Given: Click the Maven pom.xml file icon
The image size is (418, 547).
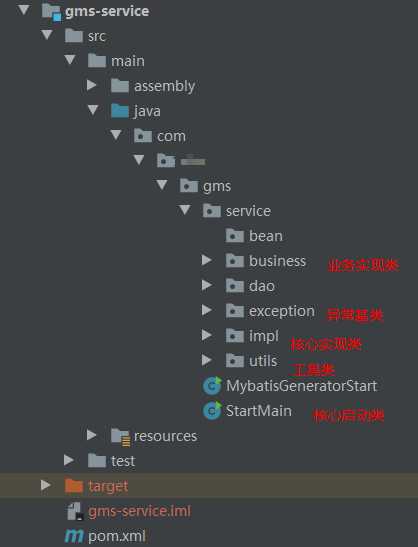Looking at the screenshot, I should (74, 535).
